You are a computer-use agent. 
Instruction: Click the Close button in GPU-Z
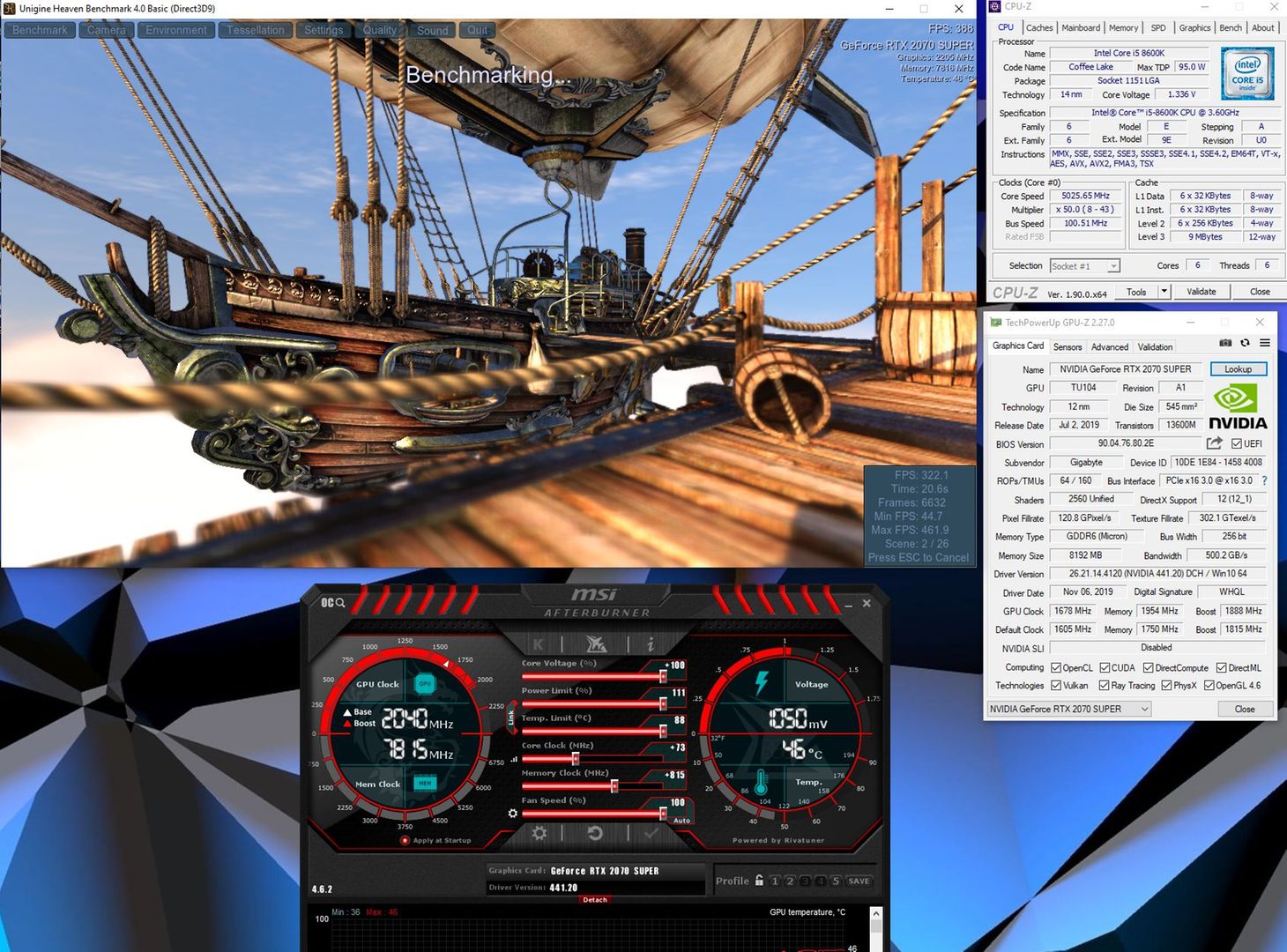pyautogui.click(x=1245, y=709)
